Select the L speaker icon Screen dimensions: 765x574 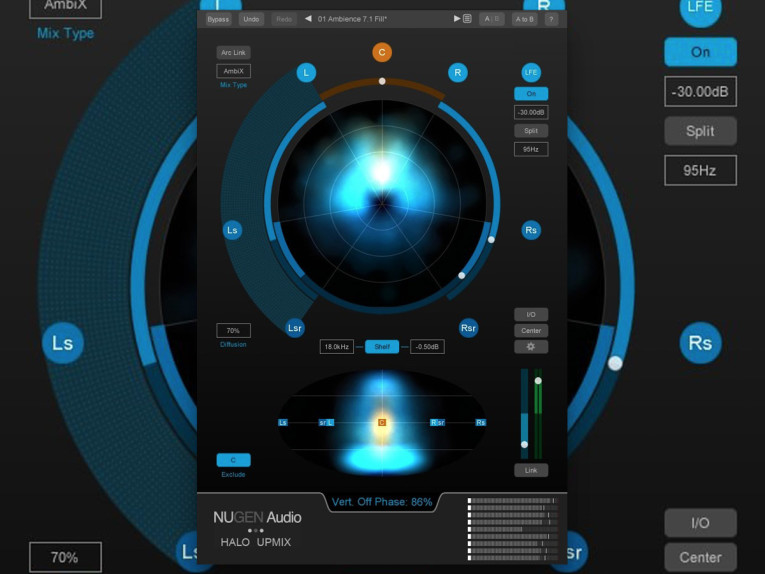(306, 73)
